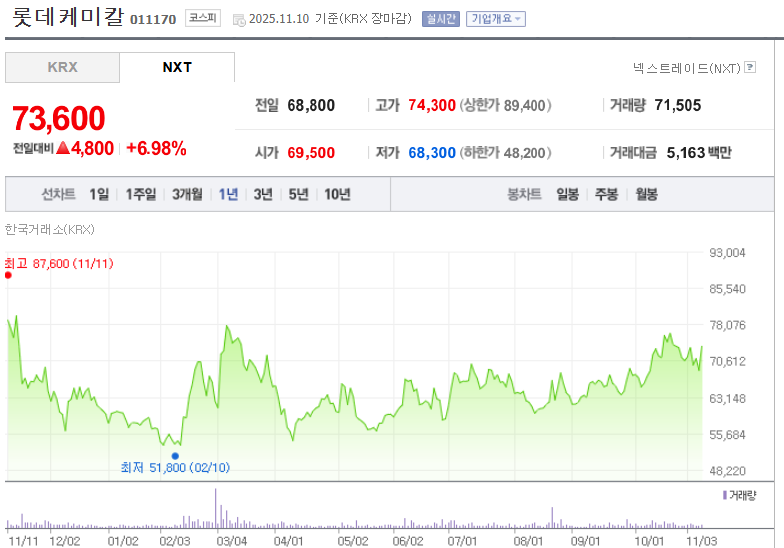Click the 고가 74,300 value

pos(432,106)
